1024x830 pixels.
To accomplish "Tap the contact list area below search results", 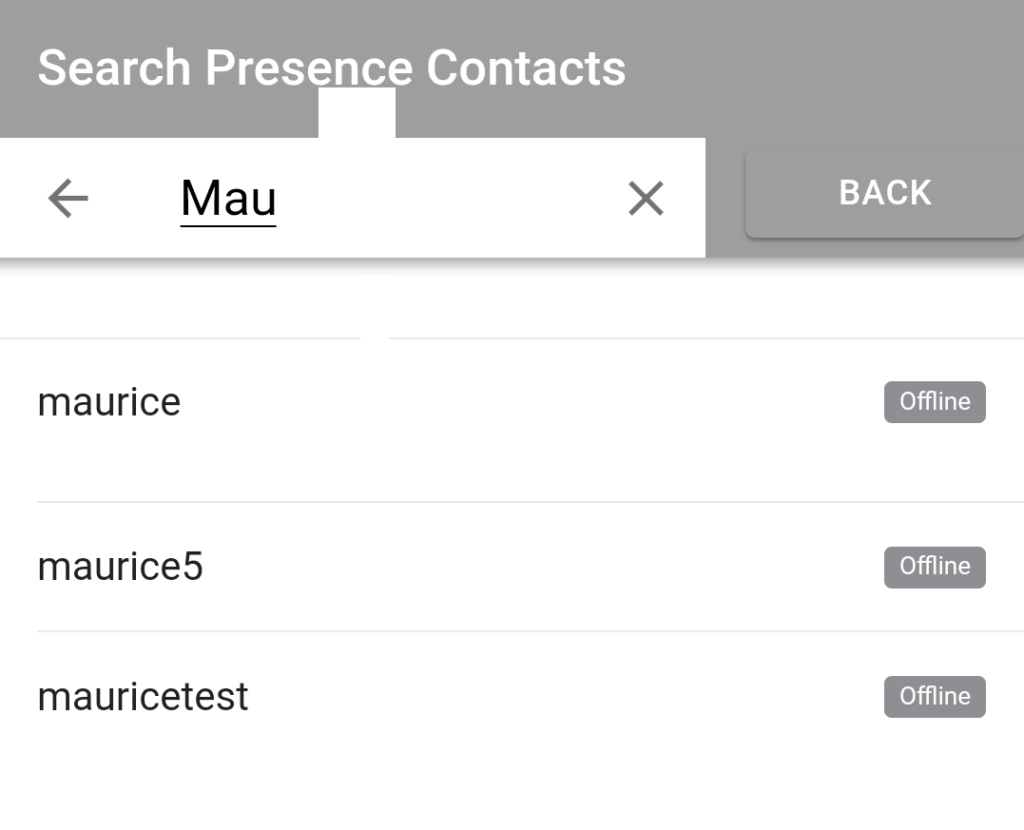I will pos(512,780).
